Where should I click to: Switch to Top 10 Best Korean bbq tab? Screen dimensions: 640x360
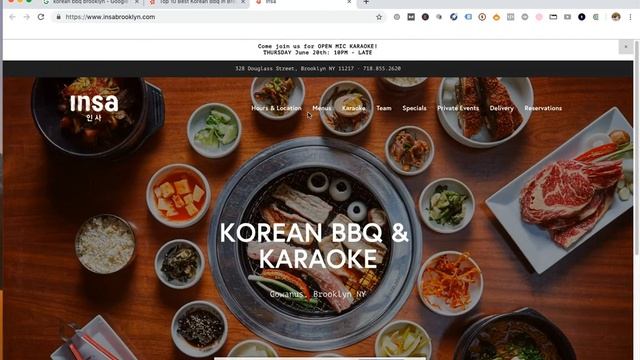197,2
